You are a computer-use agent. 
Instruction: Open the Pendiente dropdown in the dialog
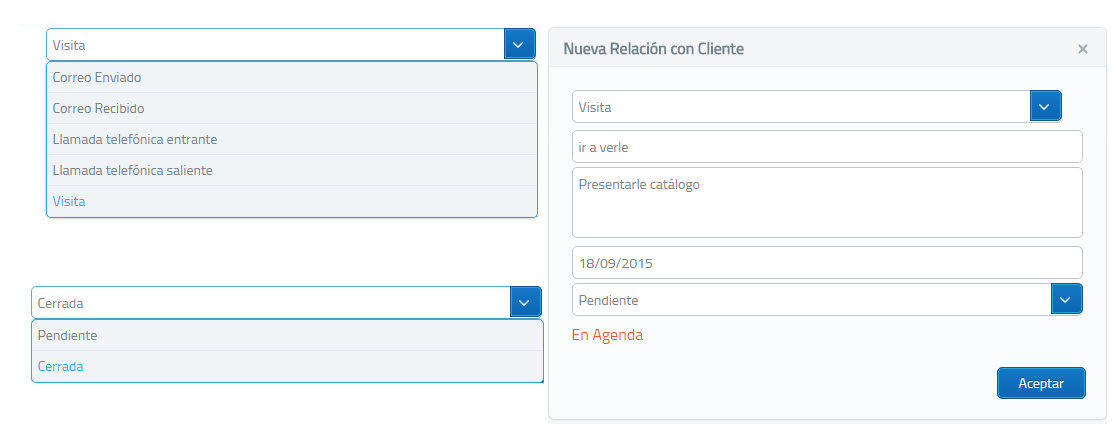[1066, 300]
